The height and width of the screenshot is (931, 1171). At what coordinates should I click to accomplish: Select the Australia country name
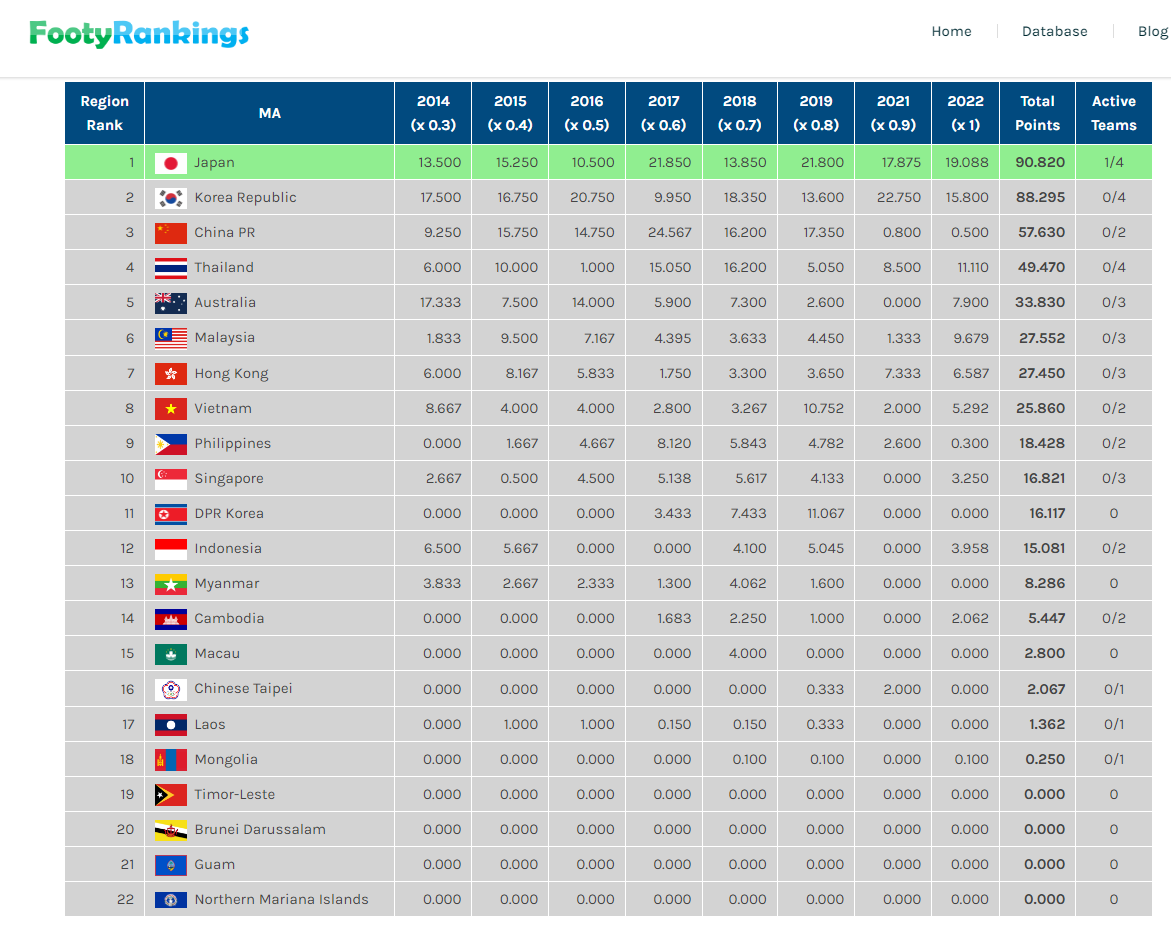coord(225,302)
